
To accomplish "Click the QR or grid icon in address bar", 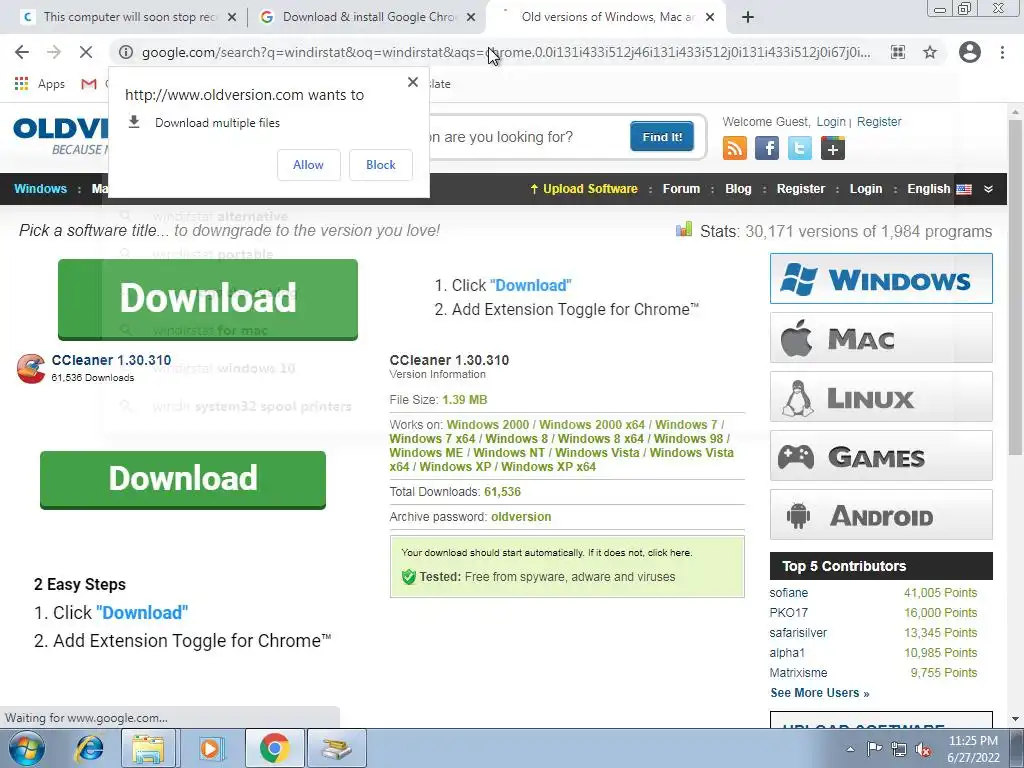I will click(x=898, y=52).
